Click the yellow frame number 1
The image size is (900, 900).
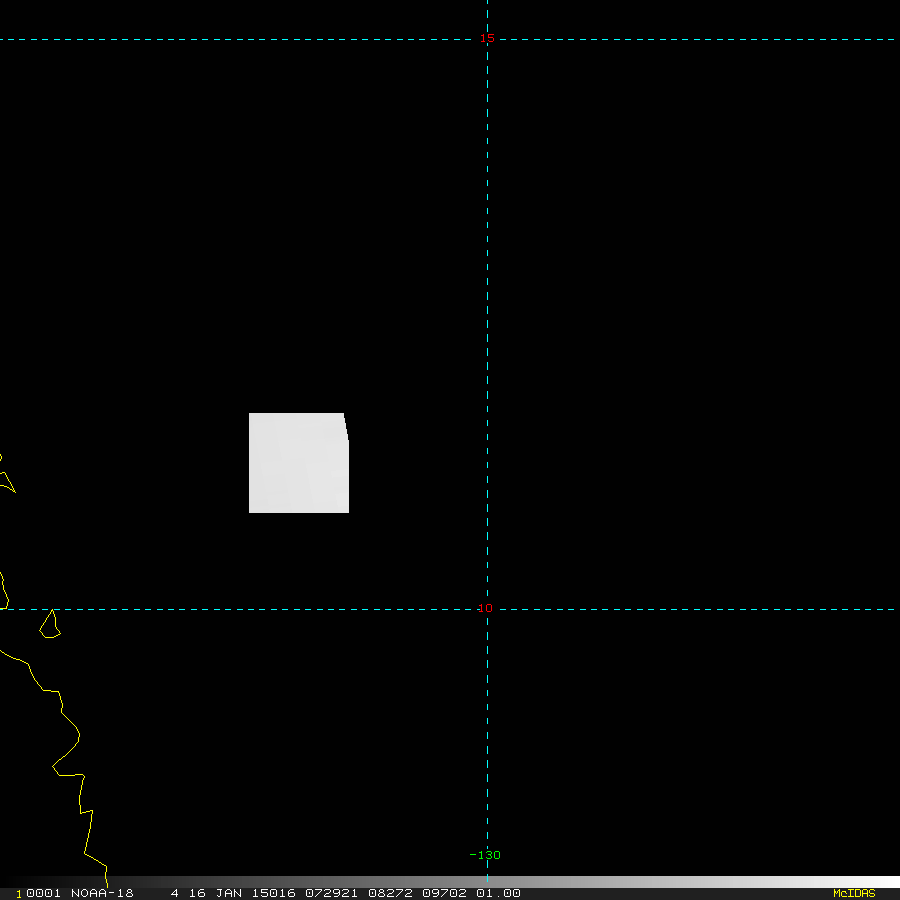(19, 894)
